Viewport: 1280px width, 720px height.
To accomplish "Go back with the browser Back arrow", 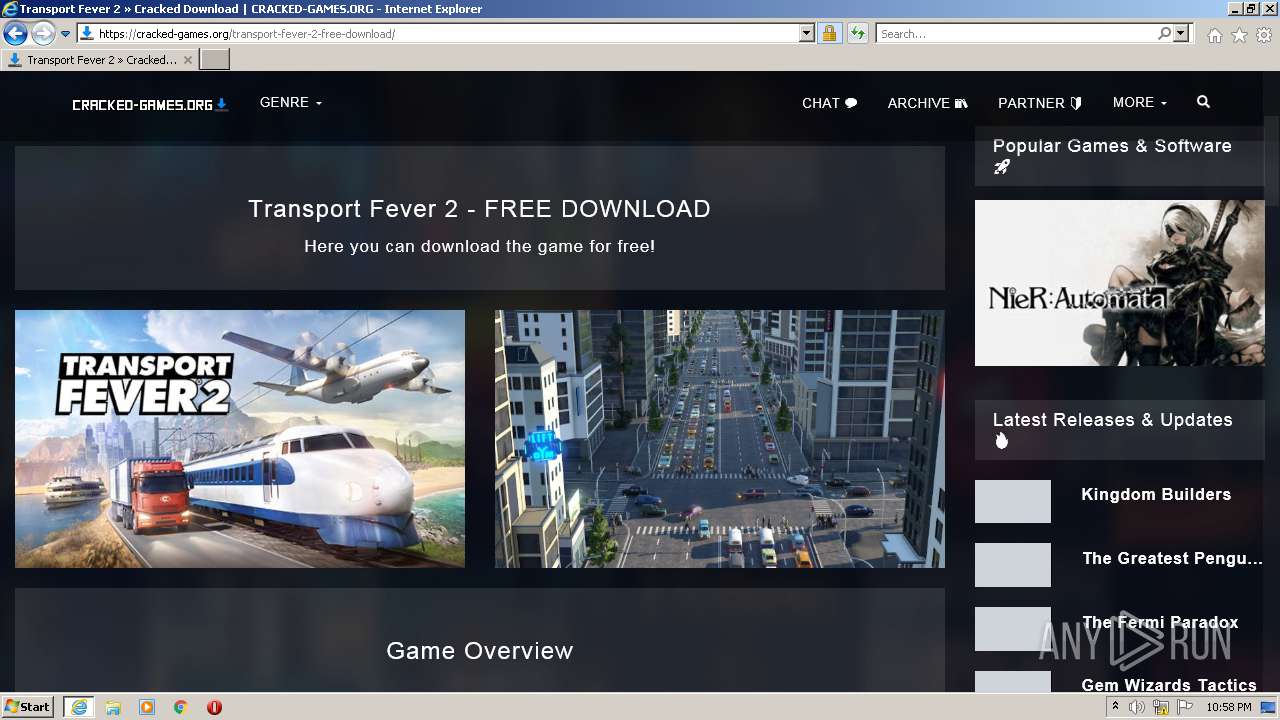I will click(x=15, y=34).
